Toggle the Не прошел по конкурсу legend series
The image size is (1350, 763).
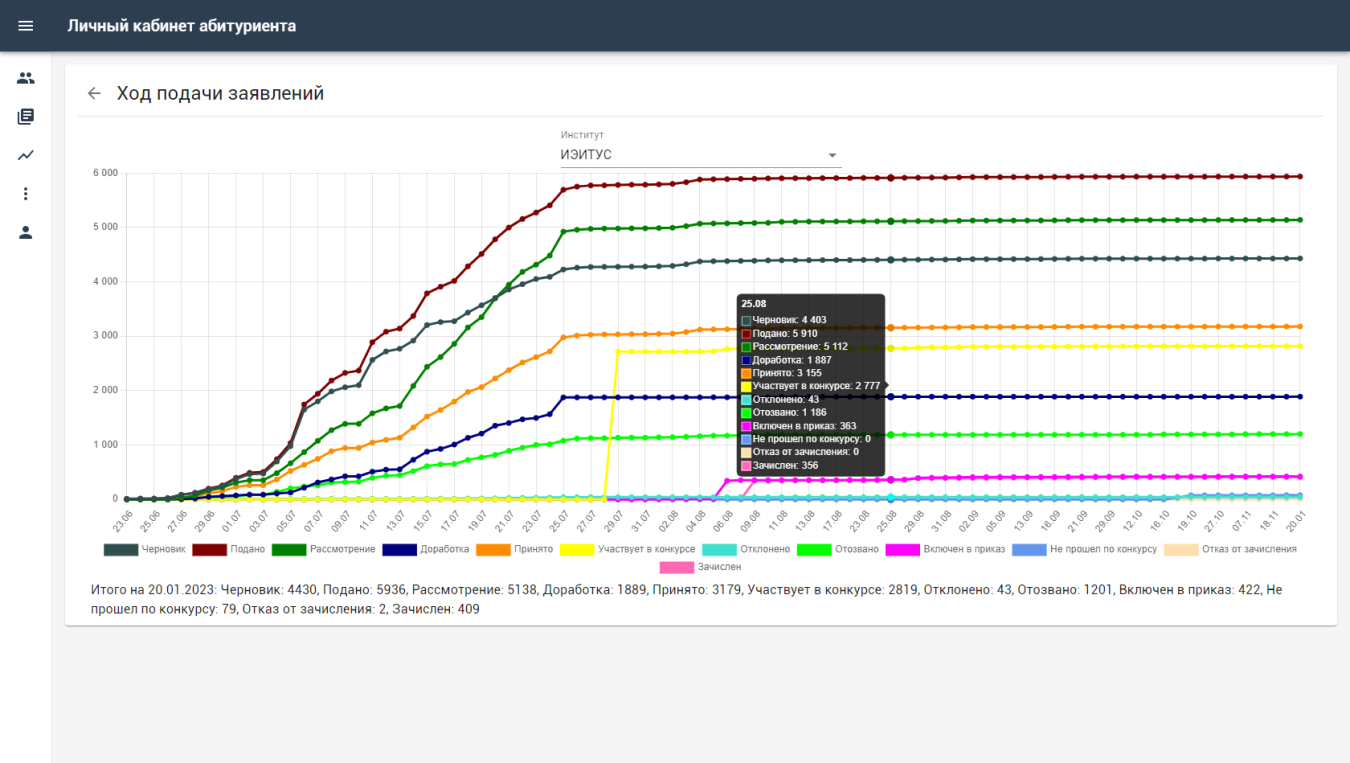tap(1084, 549)
